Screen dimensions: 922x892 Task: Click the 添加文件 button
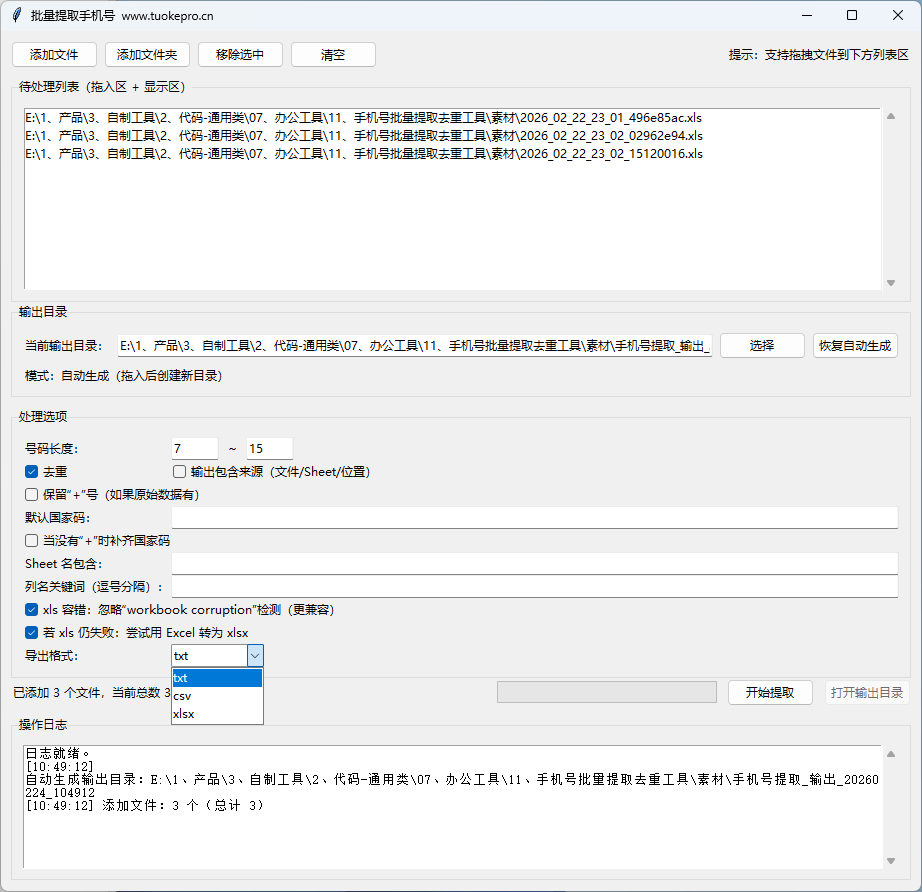coord(54,55)
